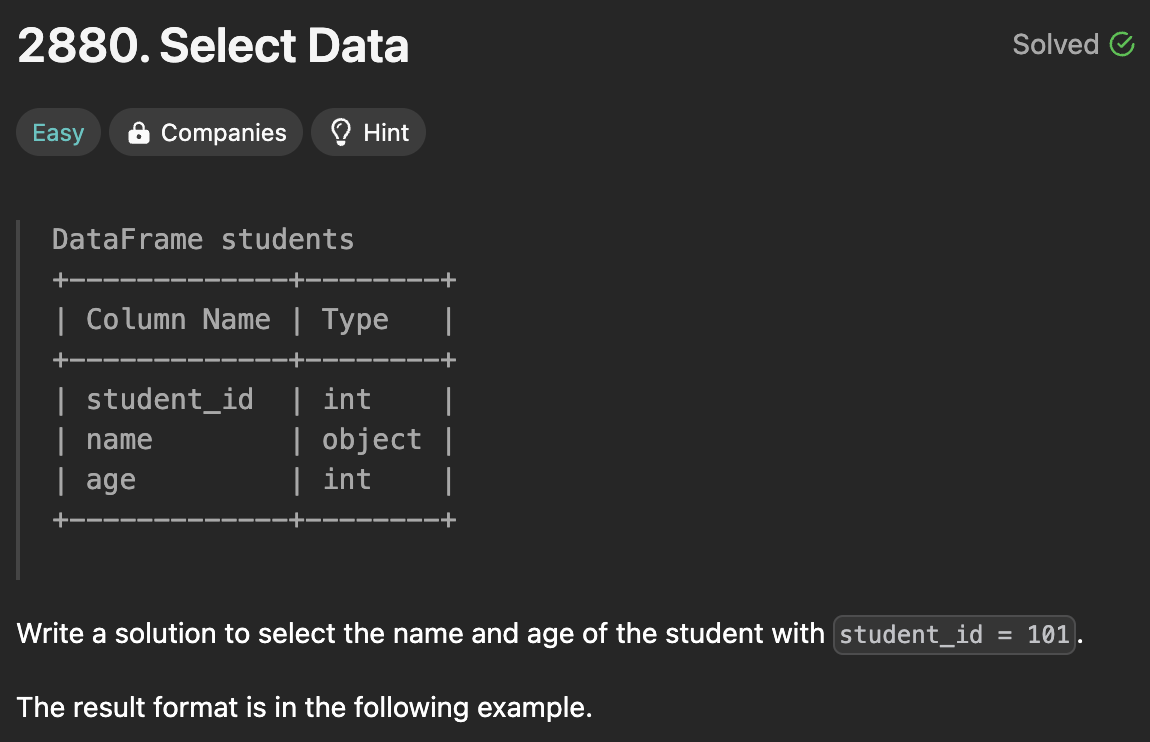Click the inline code "student_id = 101"
The image size is (1150, 742).
coord(953,634)
